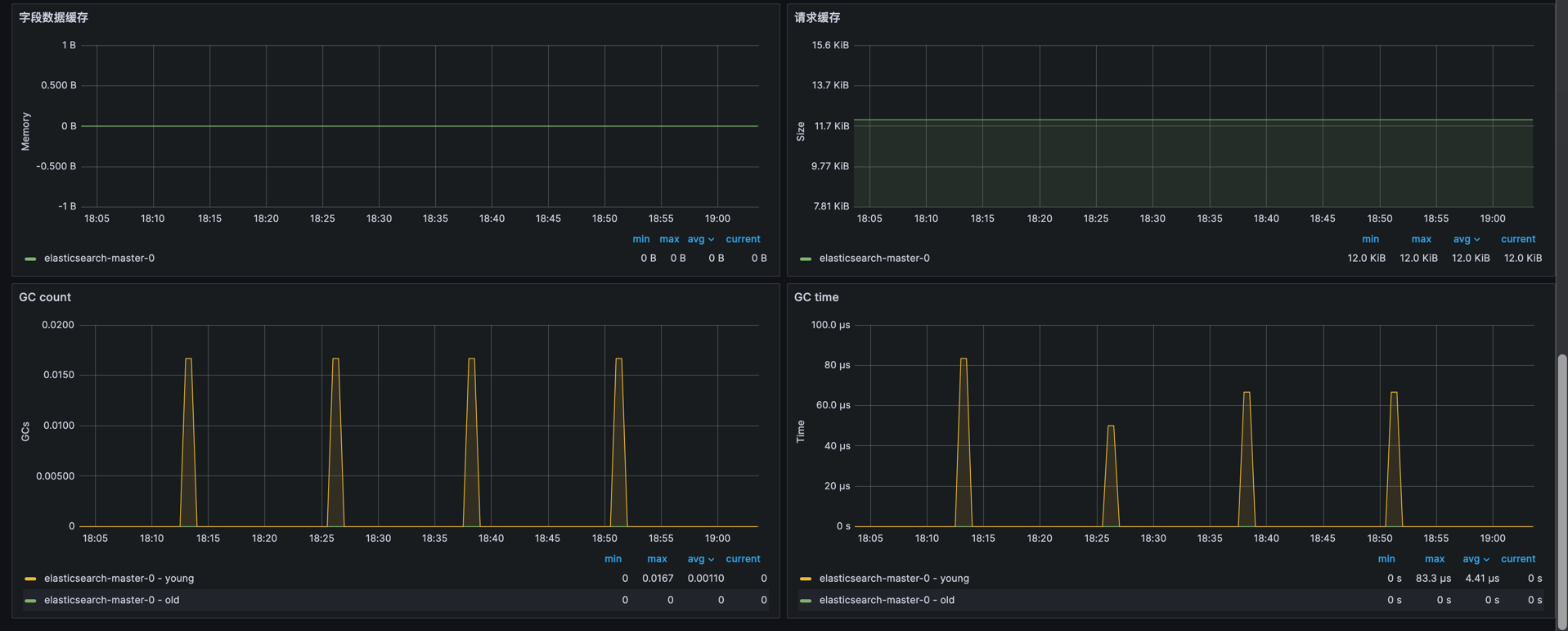Toggle elasticsearch-master-0 series in 请求缓存 legend
This screenshot has width=1568, height=631.
pyautogui.click(x=874, y=258)
